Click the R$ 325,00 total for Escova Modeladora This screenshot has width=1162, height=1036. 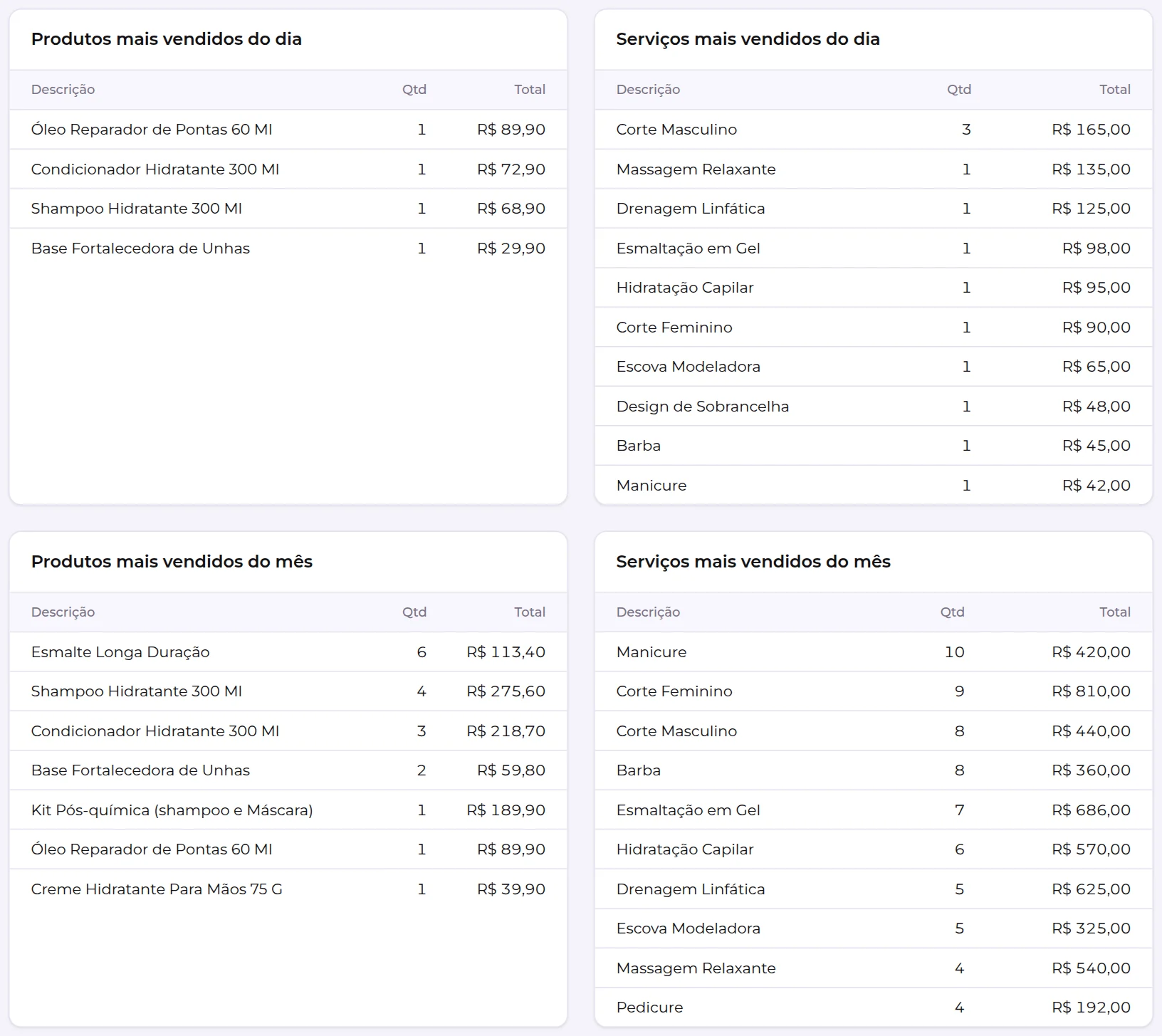[x=1092, y=928]
